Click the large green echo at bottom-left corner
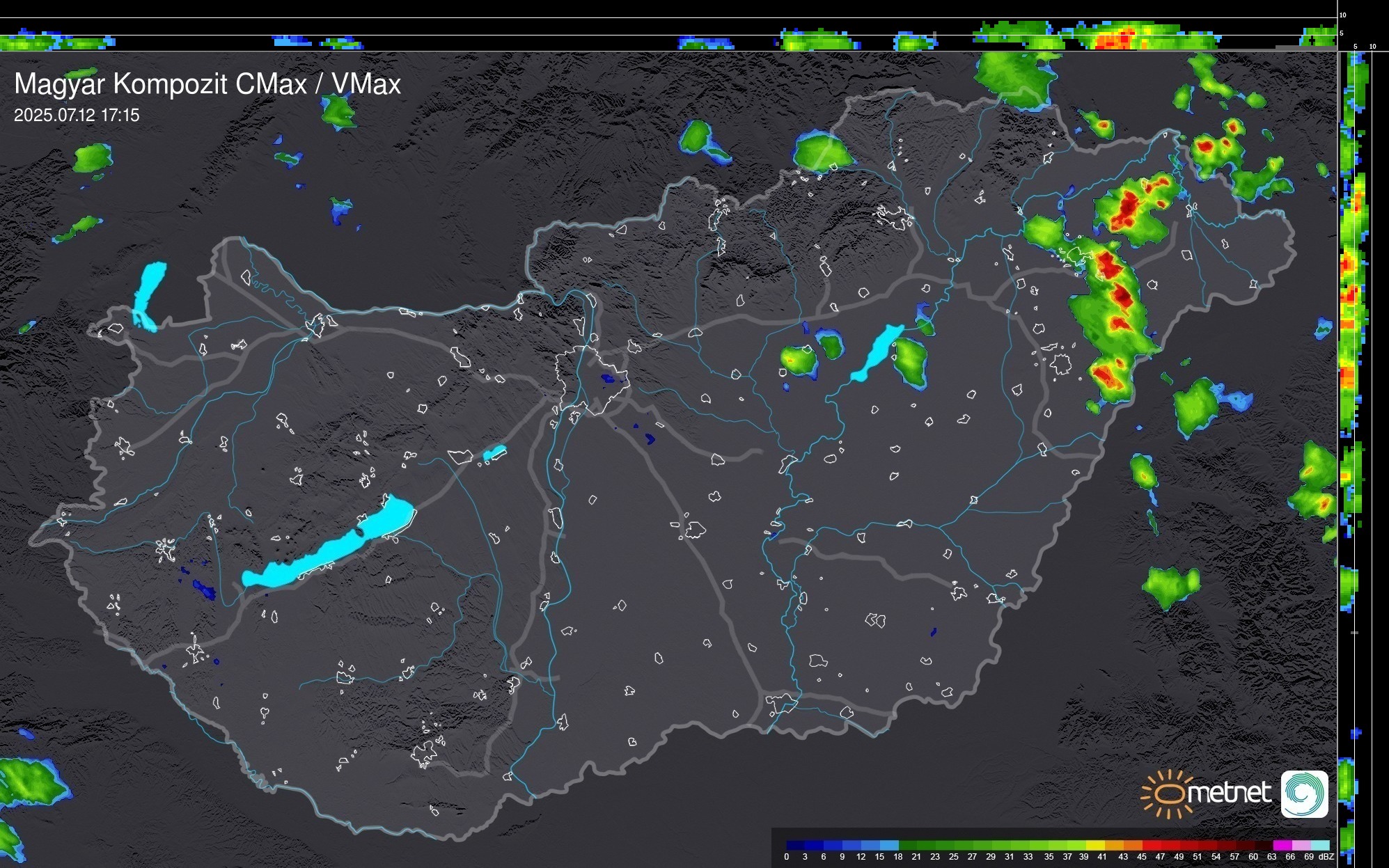Viewport: 1389px width, 868px height. tap(28, 783)
